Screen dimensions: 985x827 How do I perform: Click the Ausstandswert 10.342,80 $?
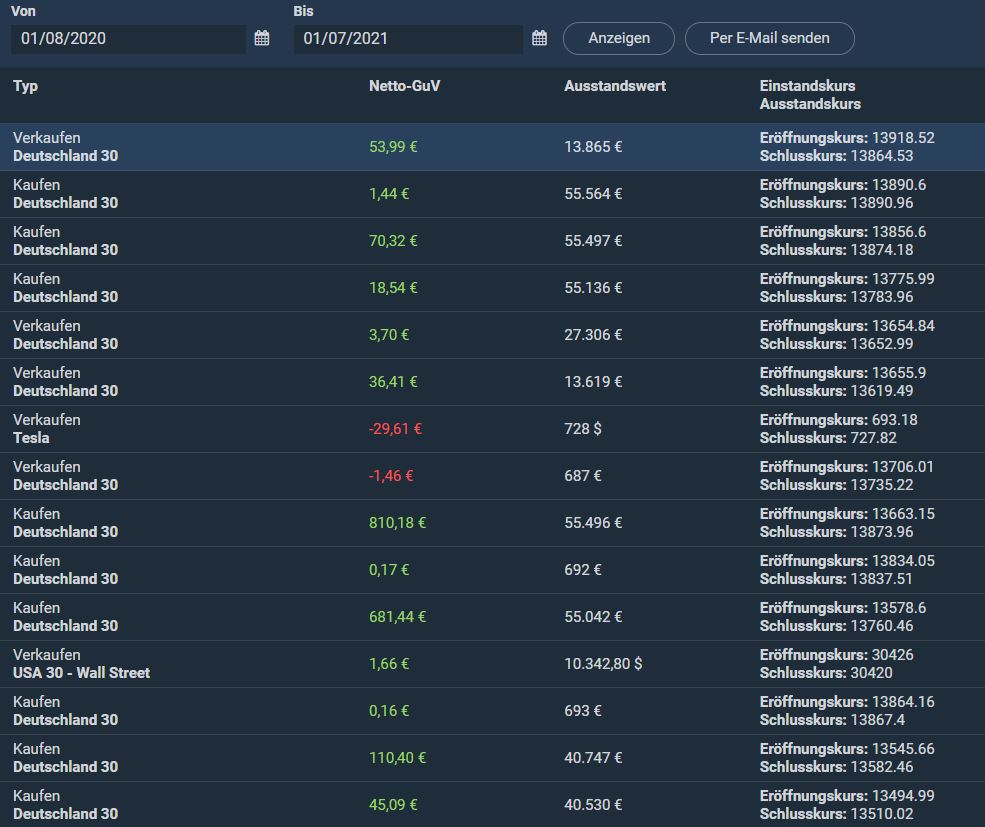point(603,664)
